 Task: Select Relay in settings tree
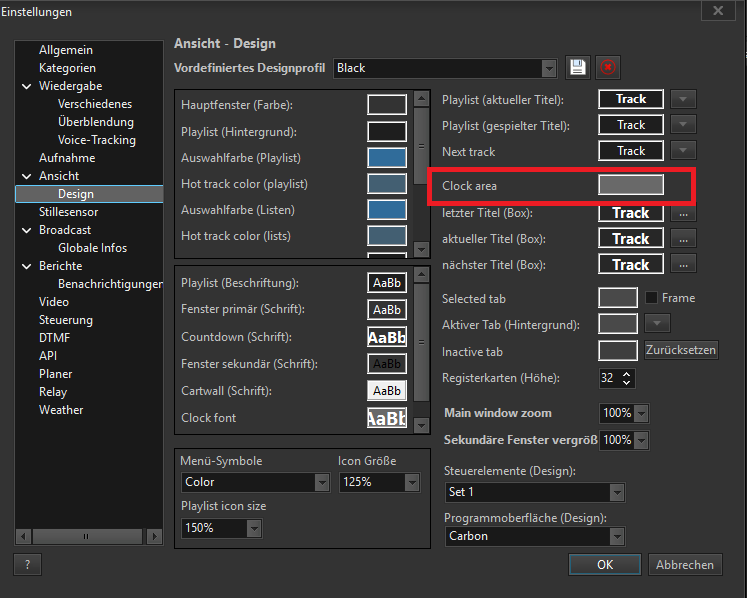pos(53,392)
